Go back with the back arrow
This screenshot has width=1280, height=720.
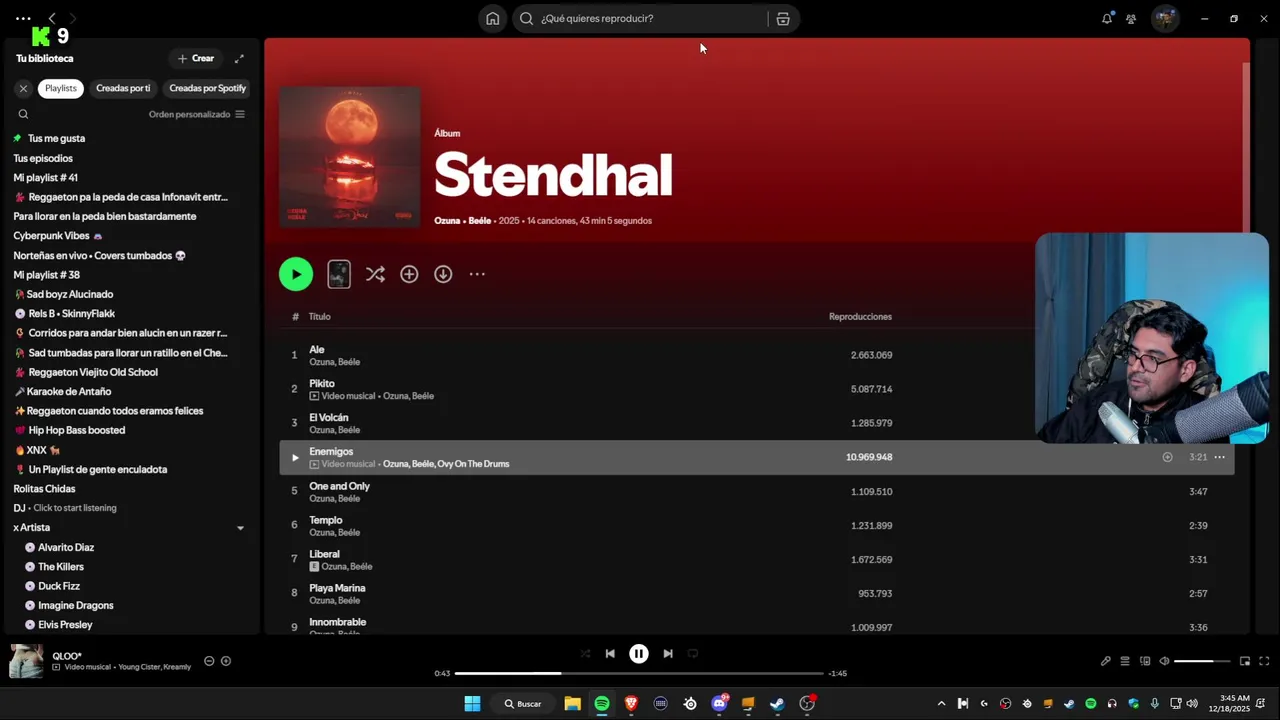(x=52, y=18)
